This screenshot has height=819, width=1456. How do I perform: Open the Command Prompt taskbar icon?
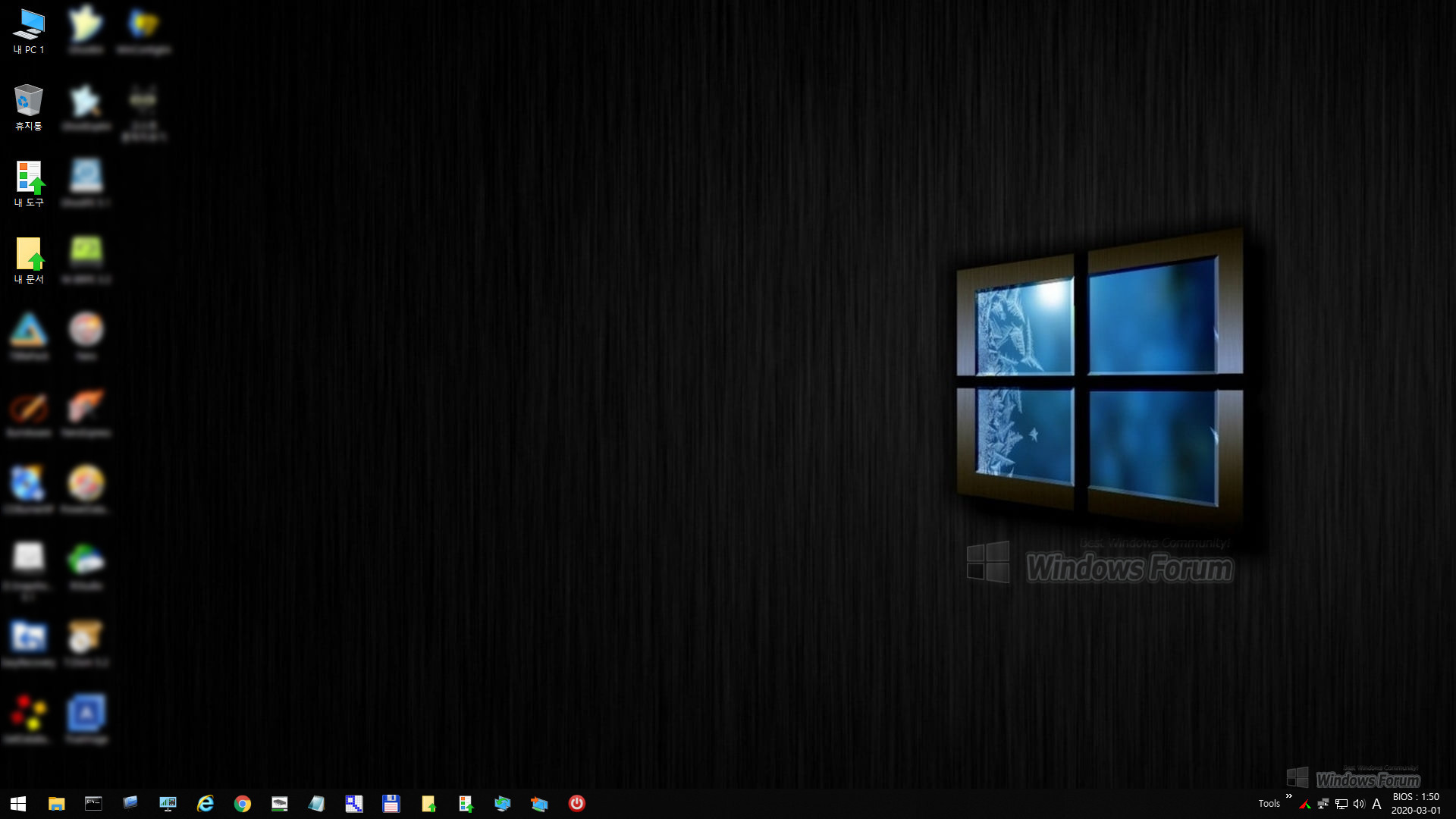click(93, 803)
